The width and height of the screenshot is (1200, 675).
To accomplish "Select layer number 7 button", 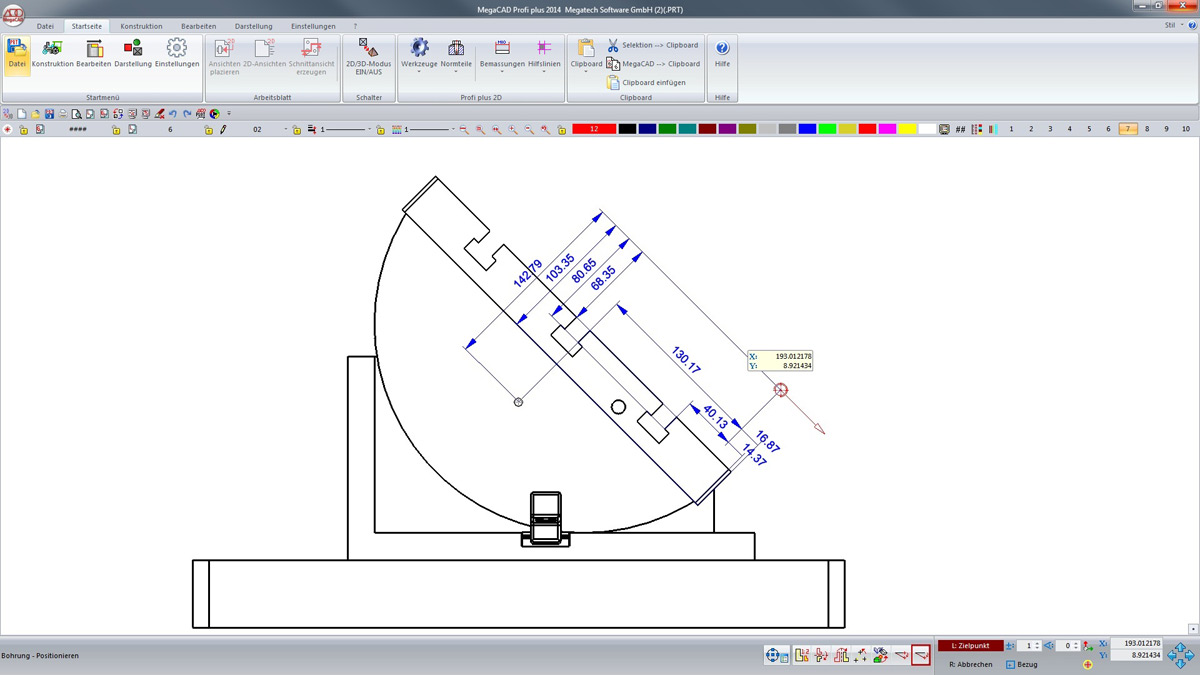I will click(x=1128, y=129).
